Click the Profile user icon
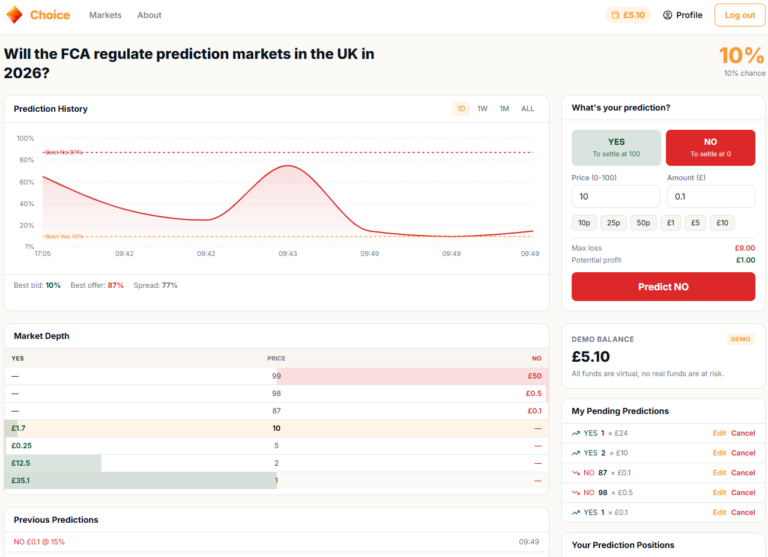Viewport: 768px width, 557px height. [x=667, y=15]
